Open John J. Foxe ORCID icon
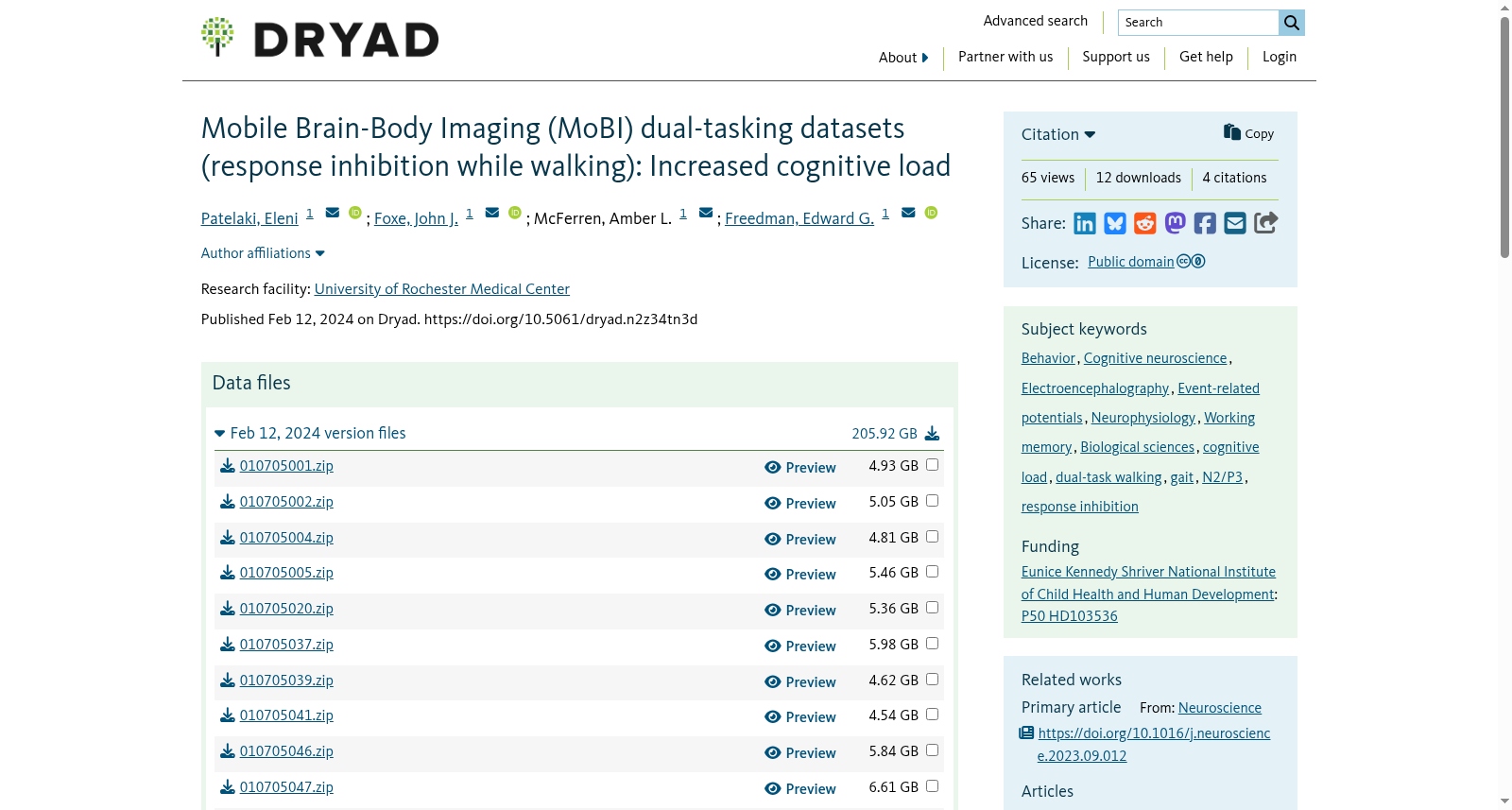 point(515,213)
